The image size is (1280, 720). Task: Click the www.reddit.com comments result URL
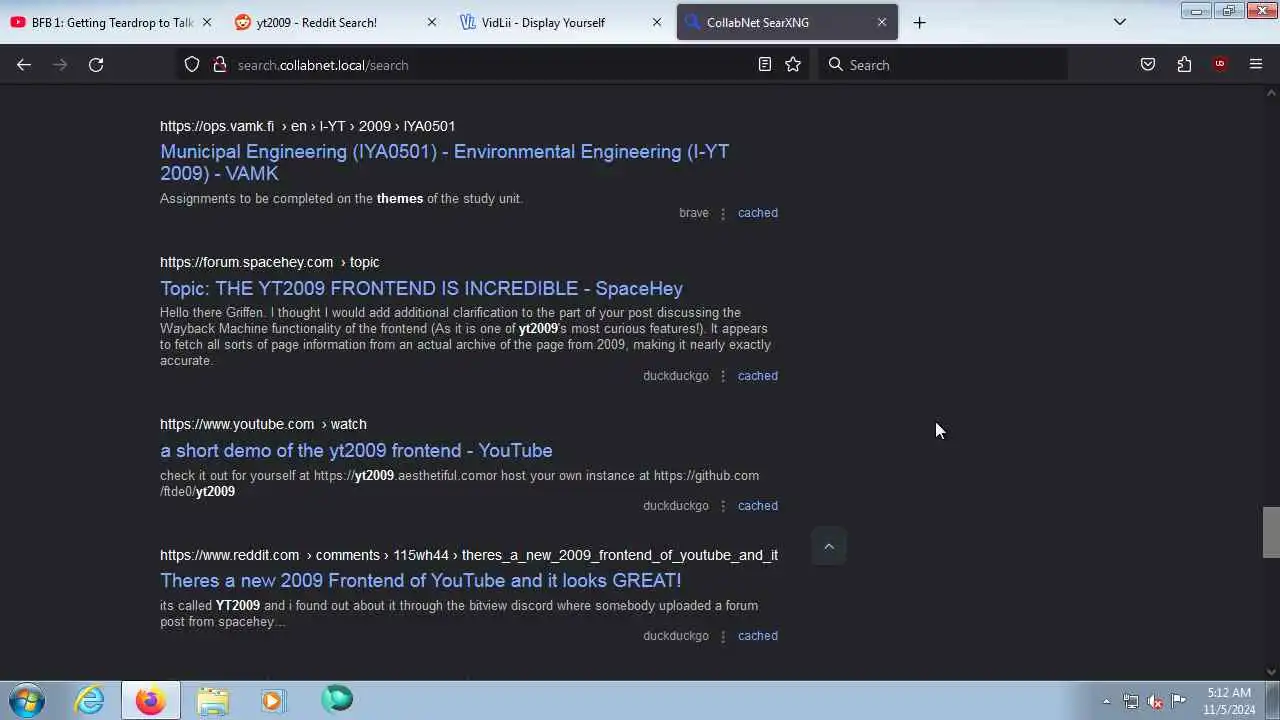click(x=469, y=555)
